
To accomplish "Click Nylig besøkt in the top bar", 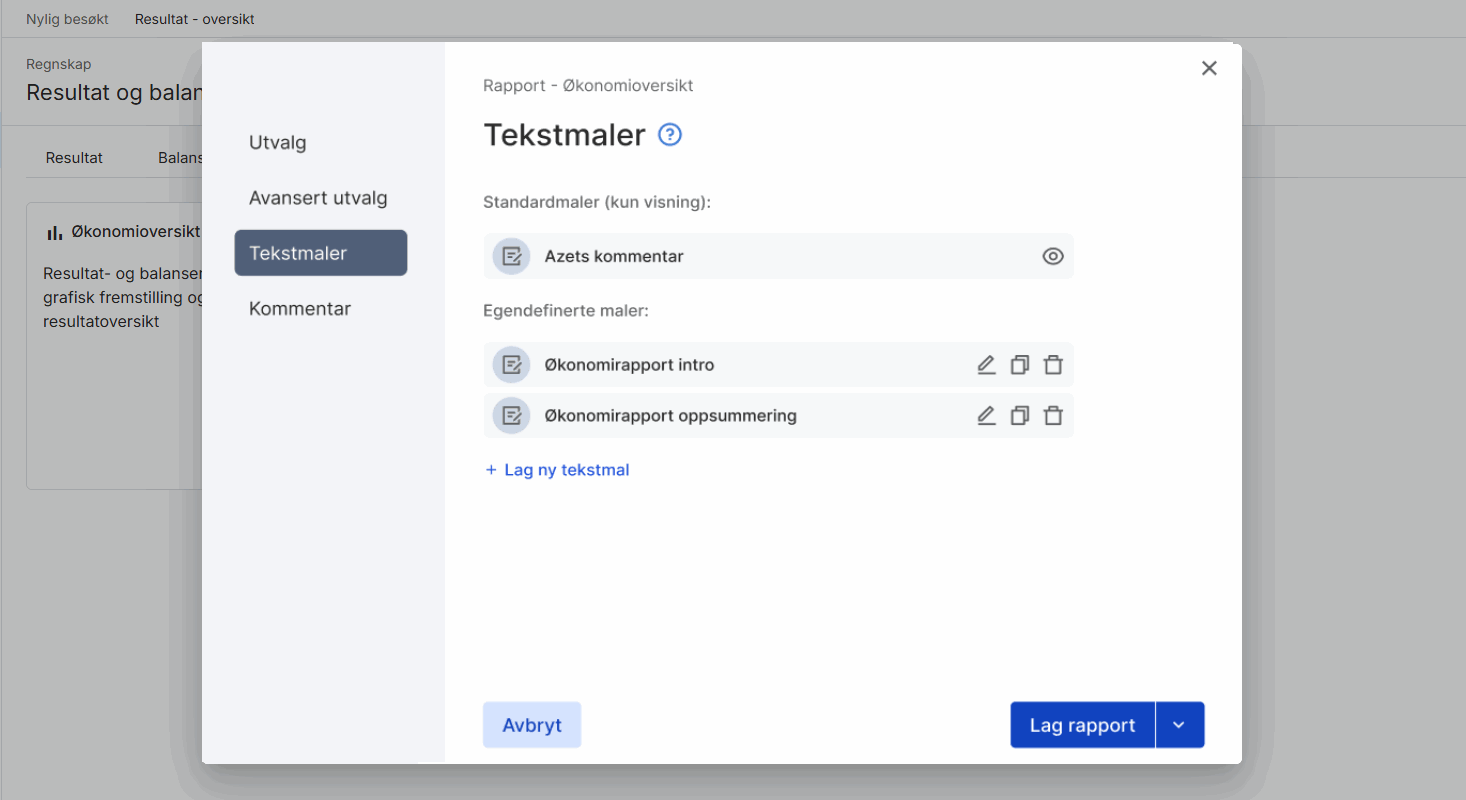I will click(67, 19).
